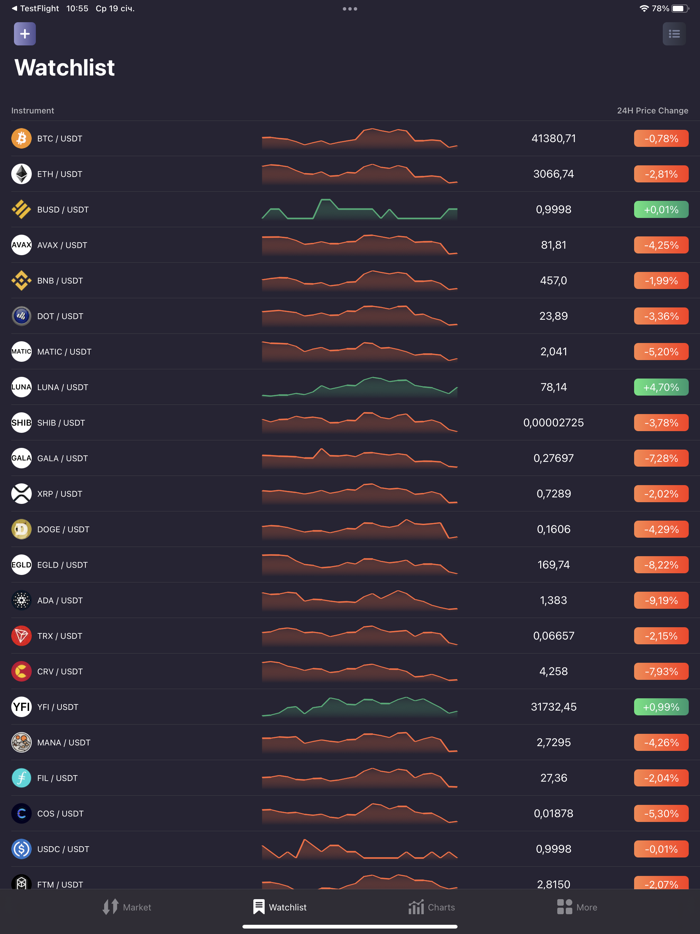700x934 pixels.
Task: Tap the XRP coin icon
Action: pos(21,494)
